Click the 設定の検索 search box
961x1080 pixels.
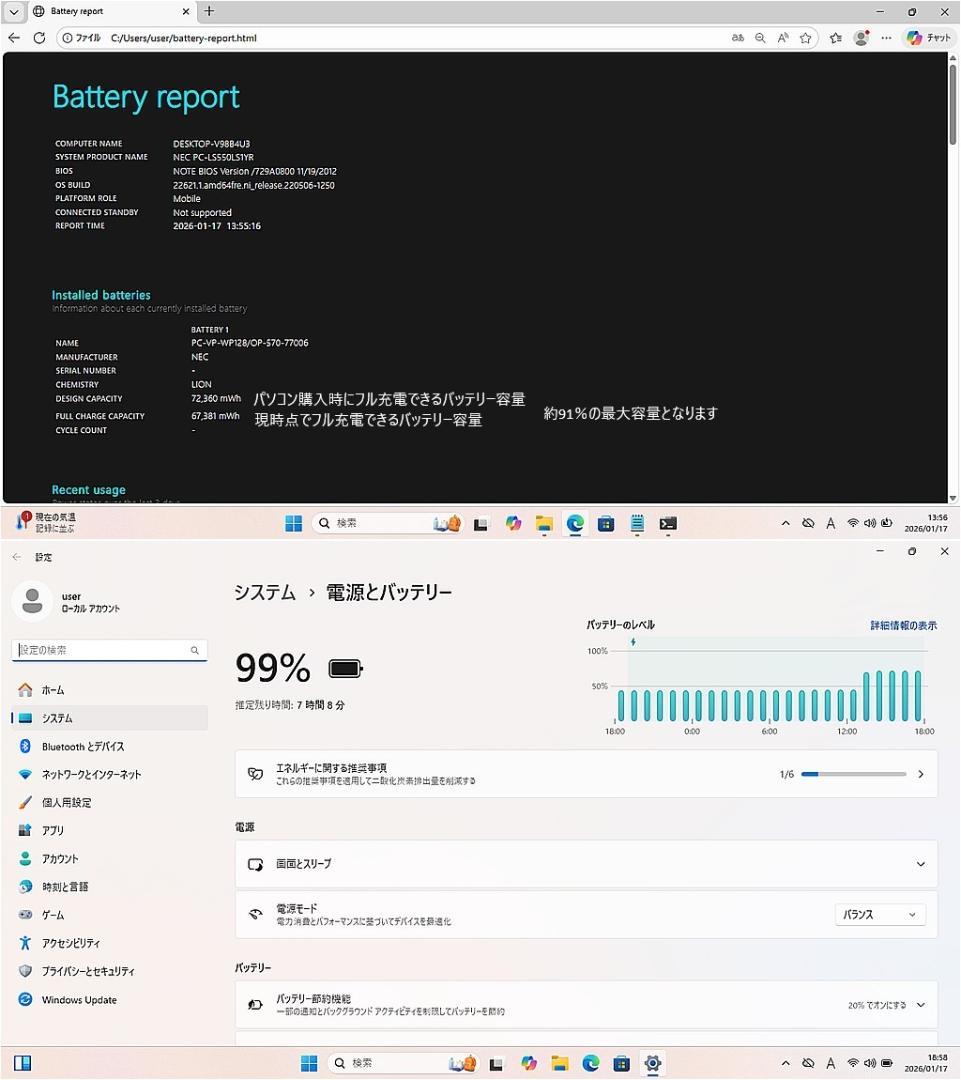[x=110, y=649]
